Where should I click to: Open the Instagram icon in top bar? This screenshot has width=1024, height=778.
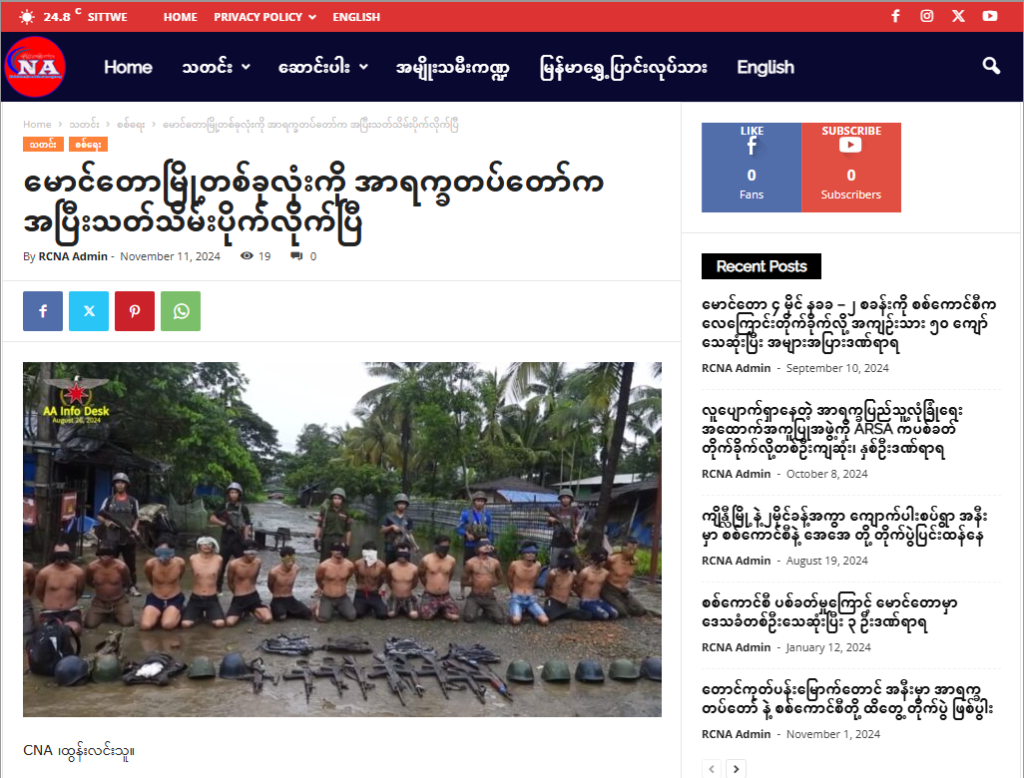point(927,16)
